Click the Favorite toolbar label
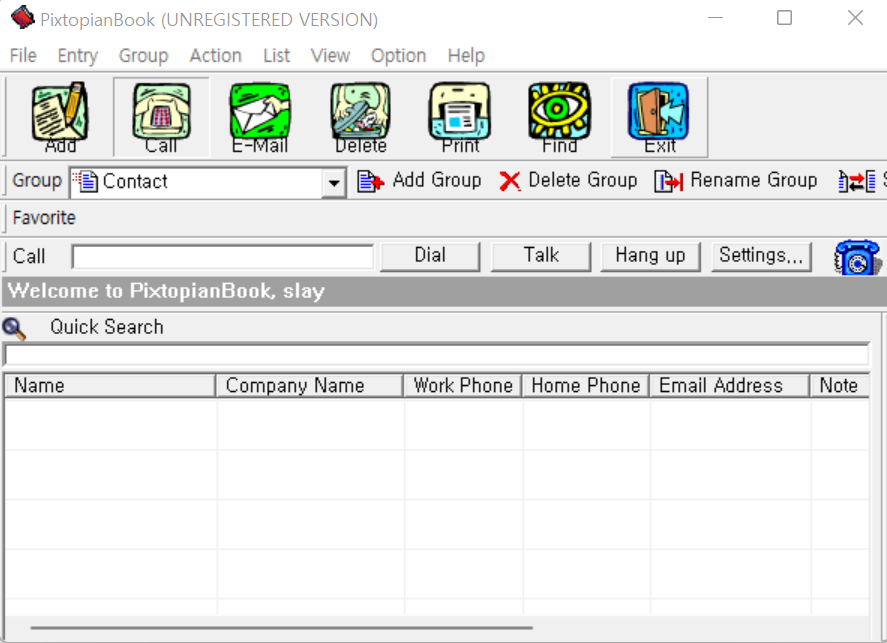This screenshot has height=643, width=887. coord(44,218)
